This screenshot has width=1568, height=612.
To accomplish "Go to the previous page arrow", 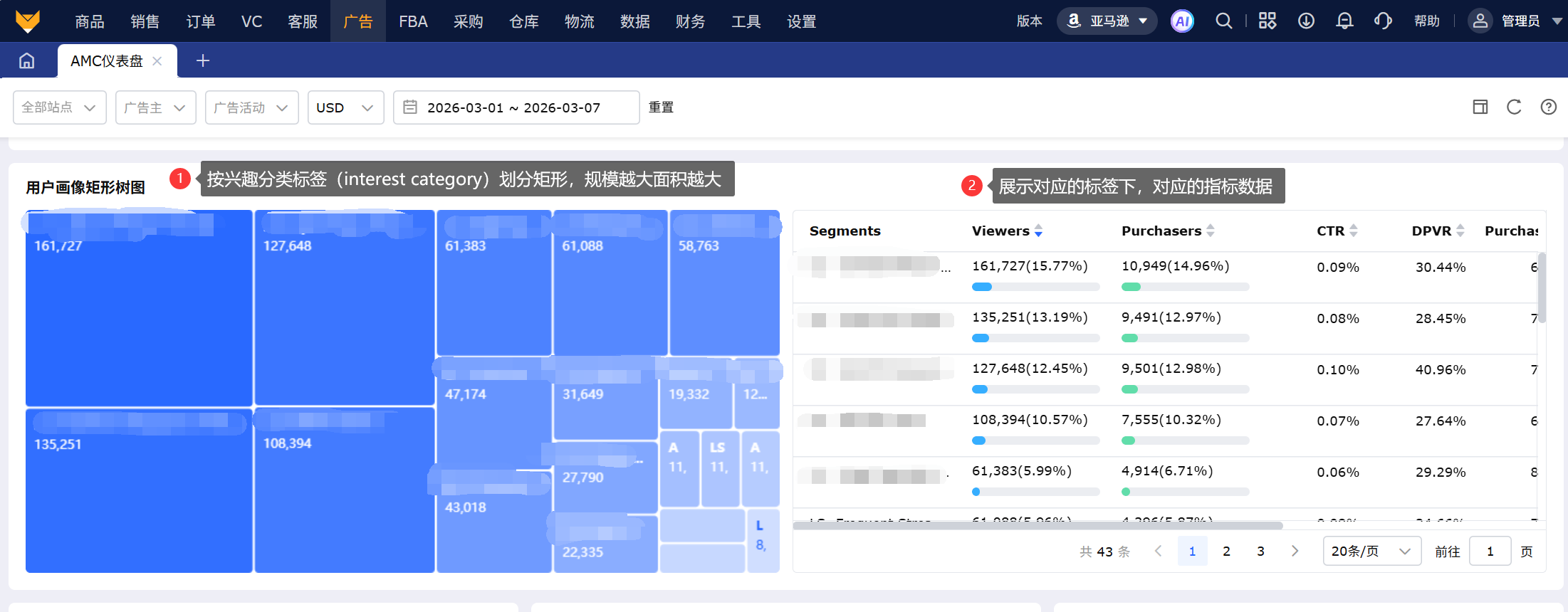I will click(1159, 551).
